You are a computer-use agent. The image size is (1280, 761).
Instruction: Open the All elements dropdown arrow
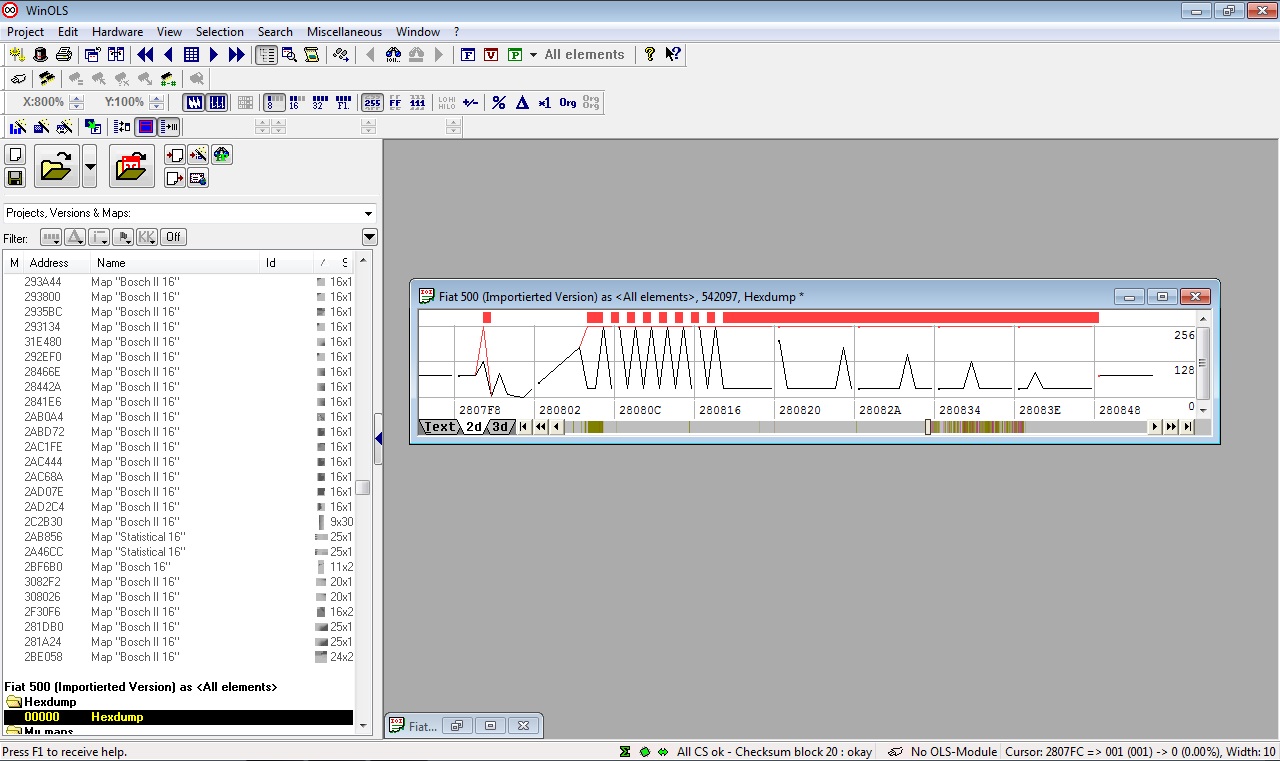point(533,55)
